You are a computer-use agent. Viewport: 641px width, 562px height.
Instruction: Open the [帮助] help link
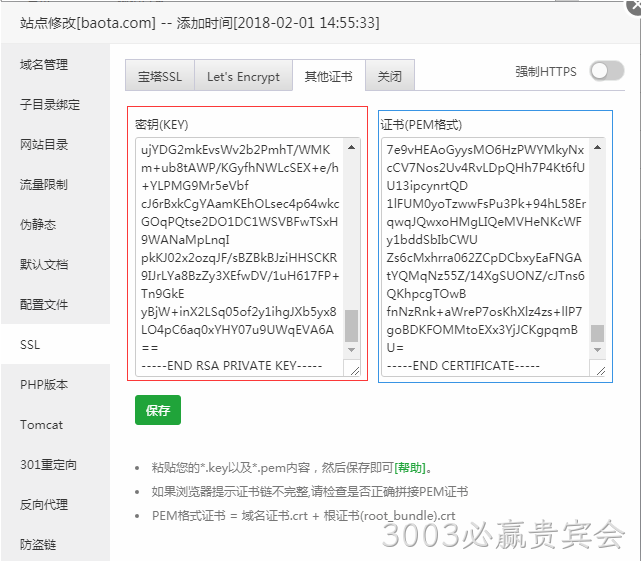tap(410, 468)
